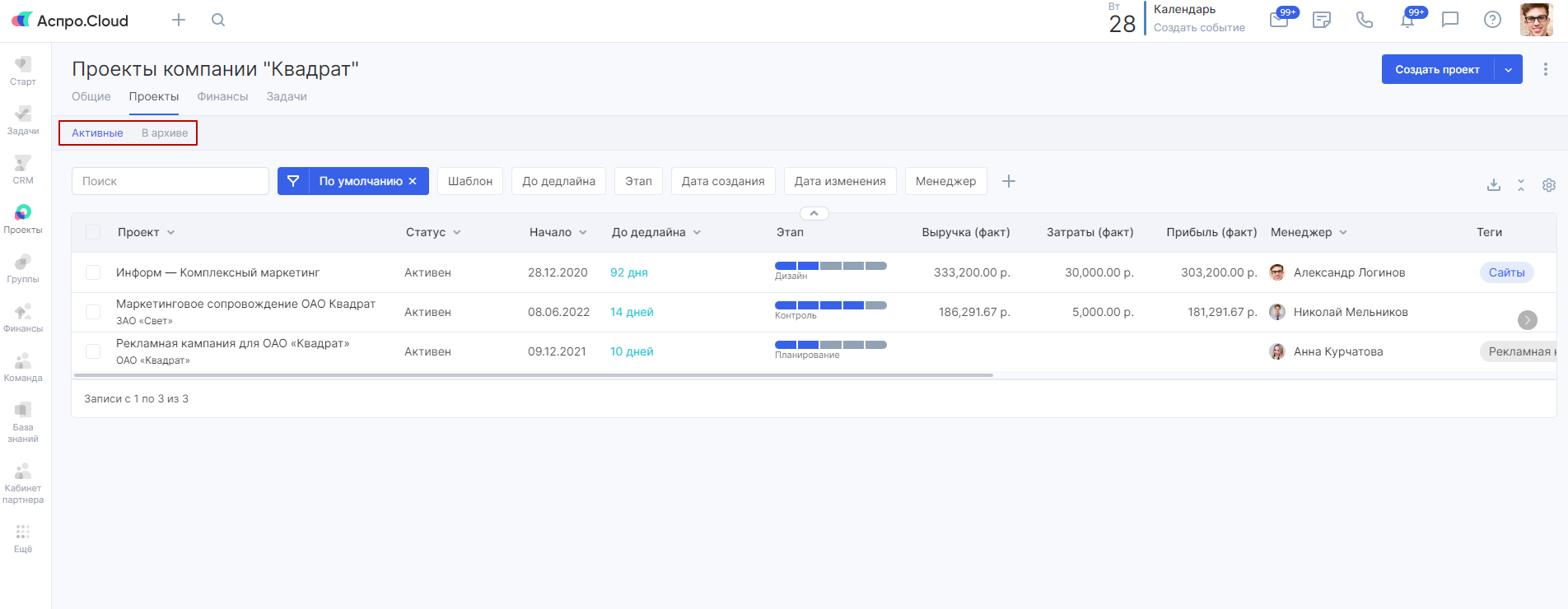Open the chat messages icon
The height and width of the screenshot is (609, 1568).
1450,20
